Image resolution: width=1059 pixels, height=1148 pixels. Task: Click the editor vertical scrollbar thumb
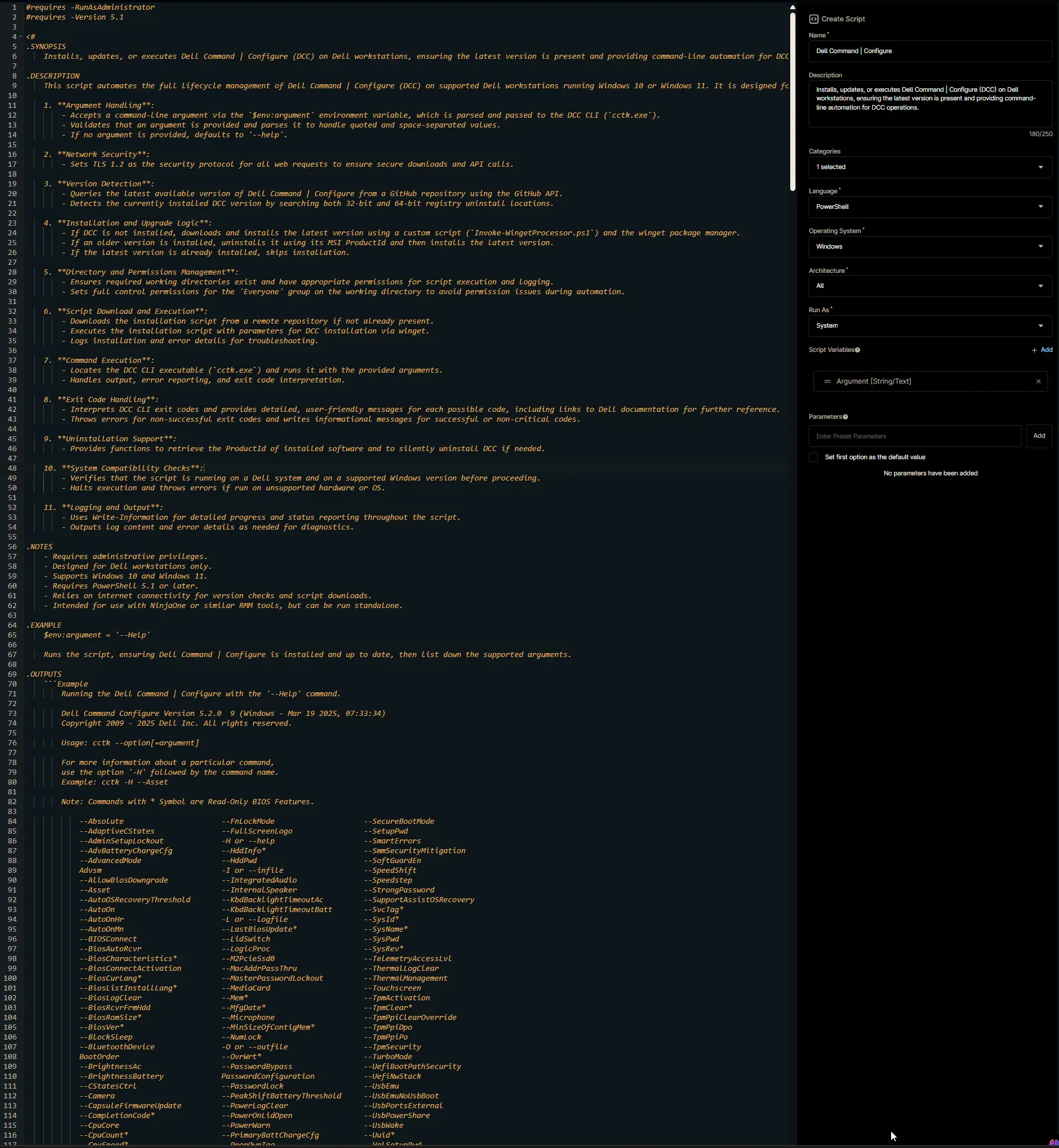793,101
